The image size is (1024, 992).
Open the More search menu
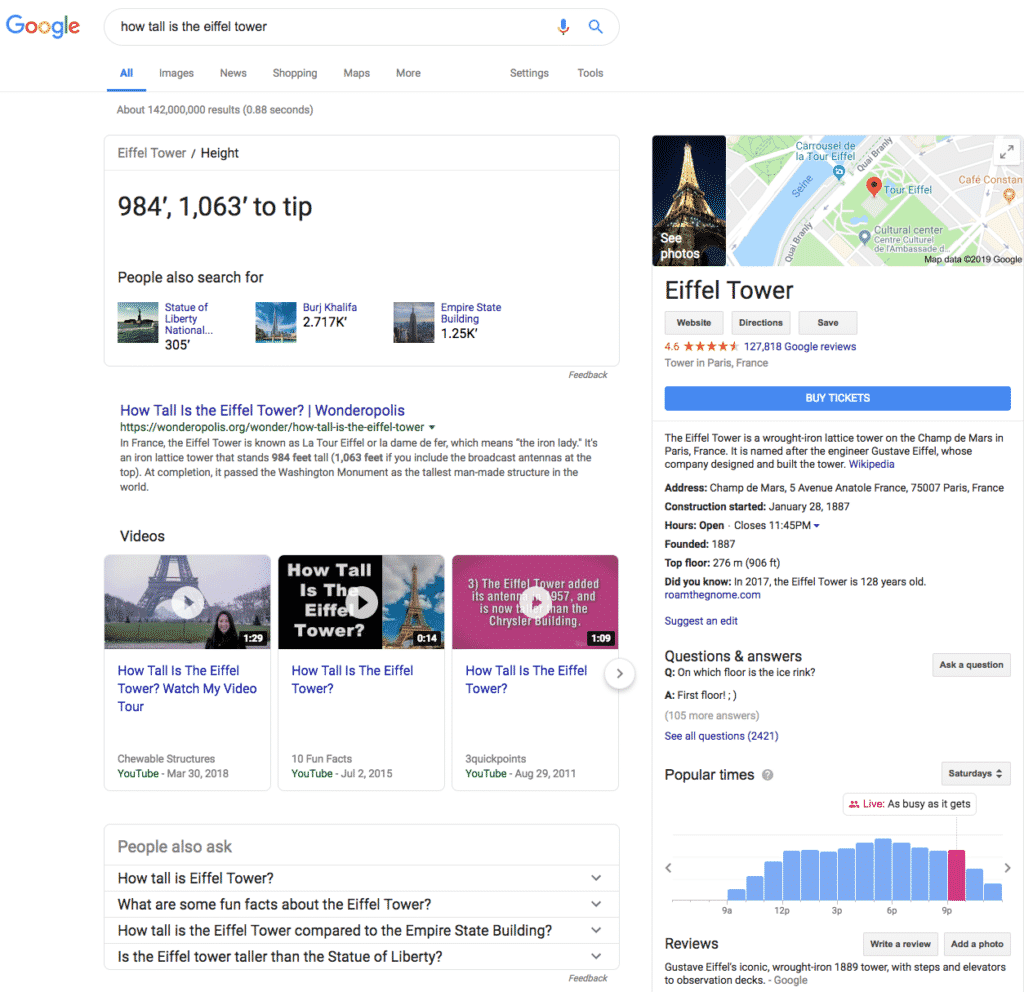pos(408,73)
